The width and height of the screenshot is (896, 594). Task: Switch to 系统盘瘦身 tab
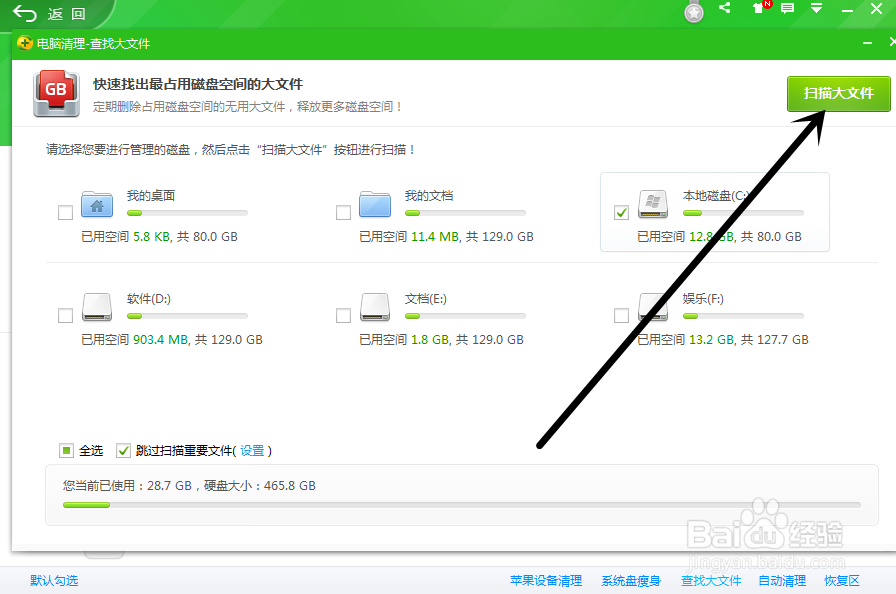click(631, 580)
